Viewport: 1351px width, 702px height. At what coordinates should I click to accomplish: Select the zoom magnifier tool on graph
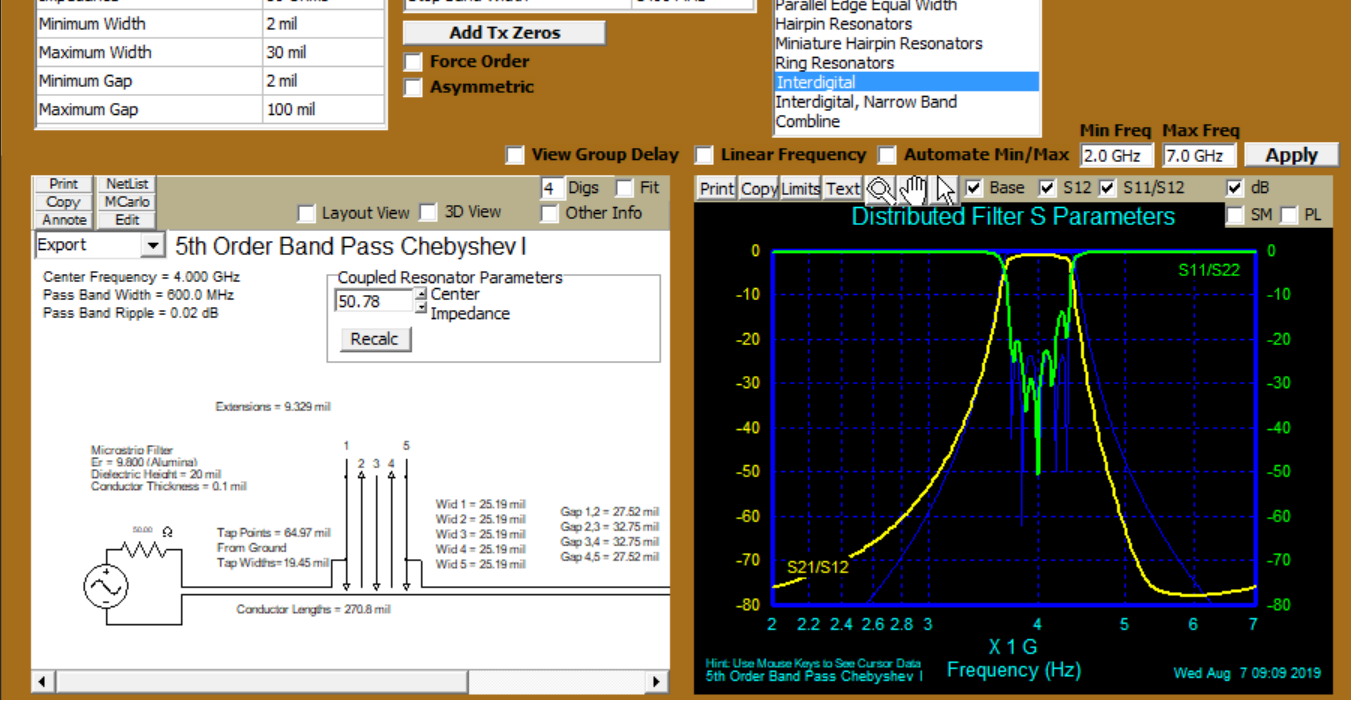(879, 188)
